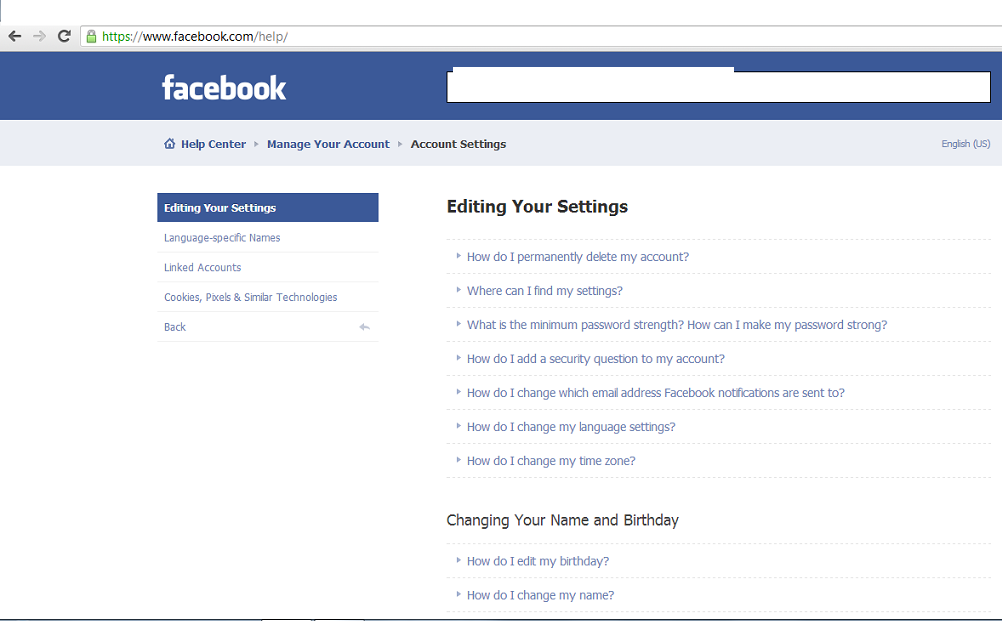Expand triangle for change notification email address
The width and height of the screenshot is (1002, 621).
coord(458,392)
